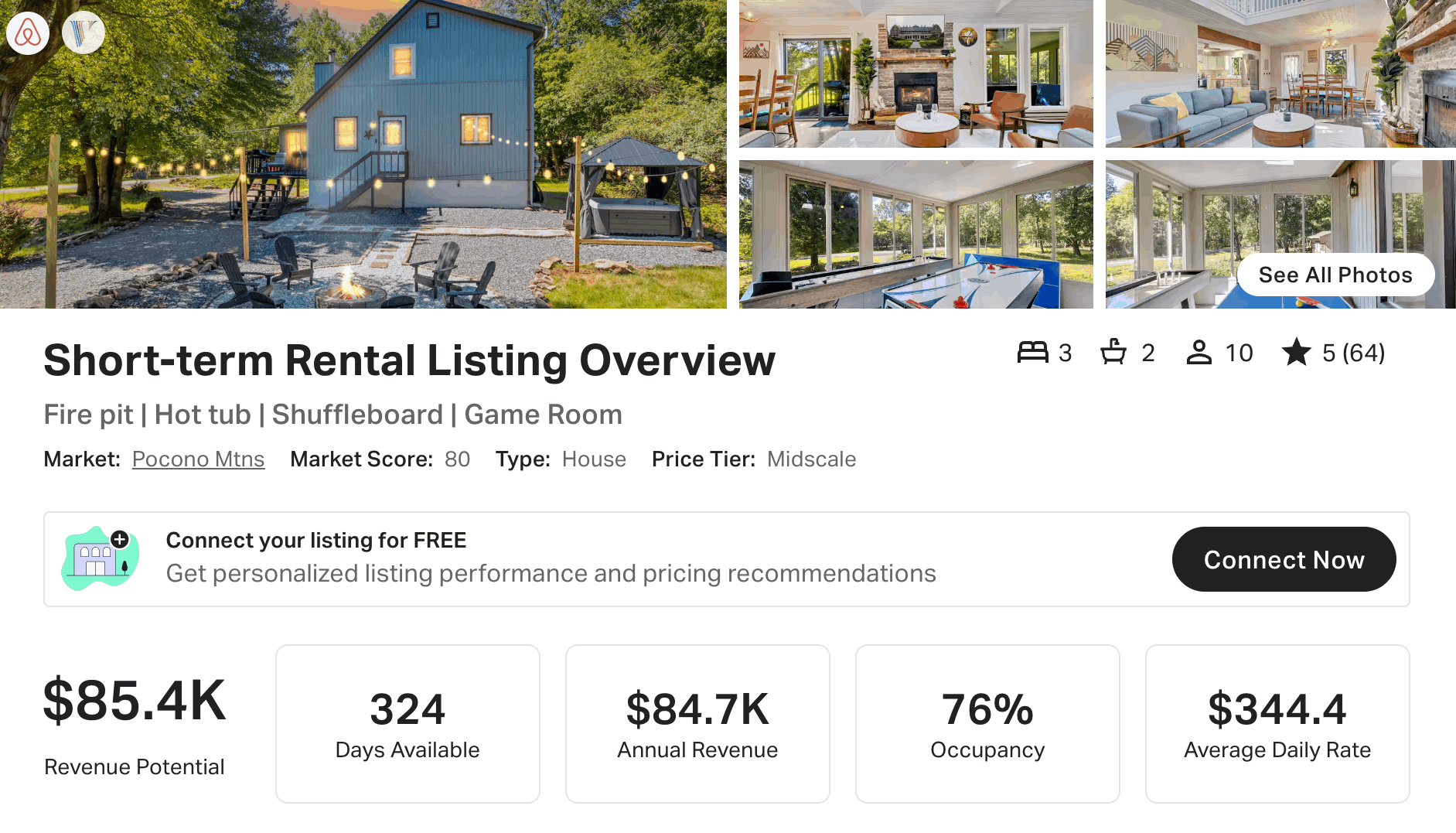
Task: Click the bathrooms bathtub icon
Action: (1113, 352)
